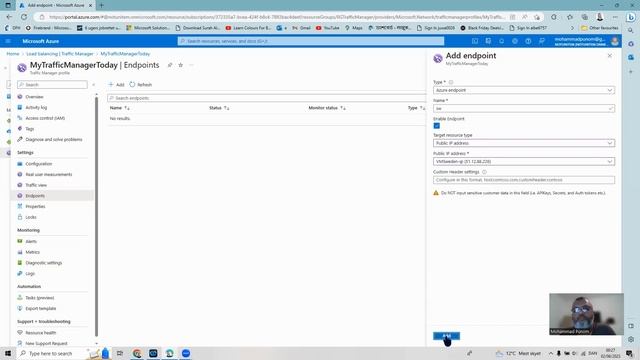Open Locks menu item
The width and height of the screenshot is (640, 360).
31,217
